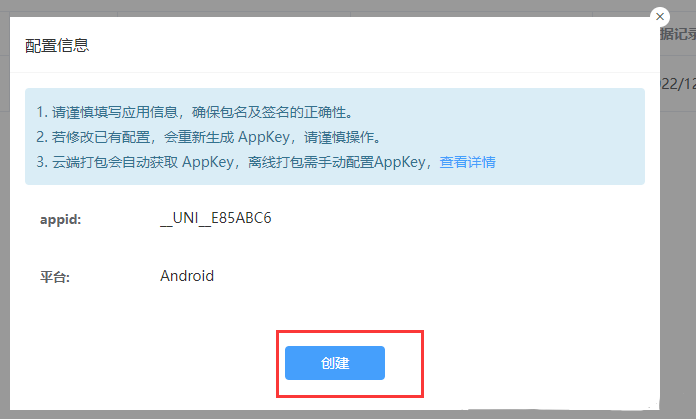Click the number 3. in the notice
The width and height of the screenshot is (696, 419).
coord(42,162)
